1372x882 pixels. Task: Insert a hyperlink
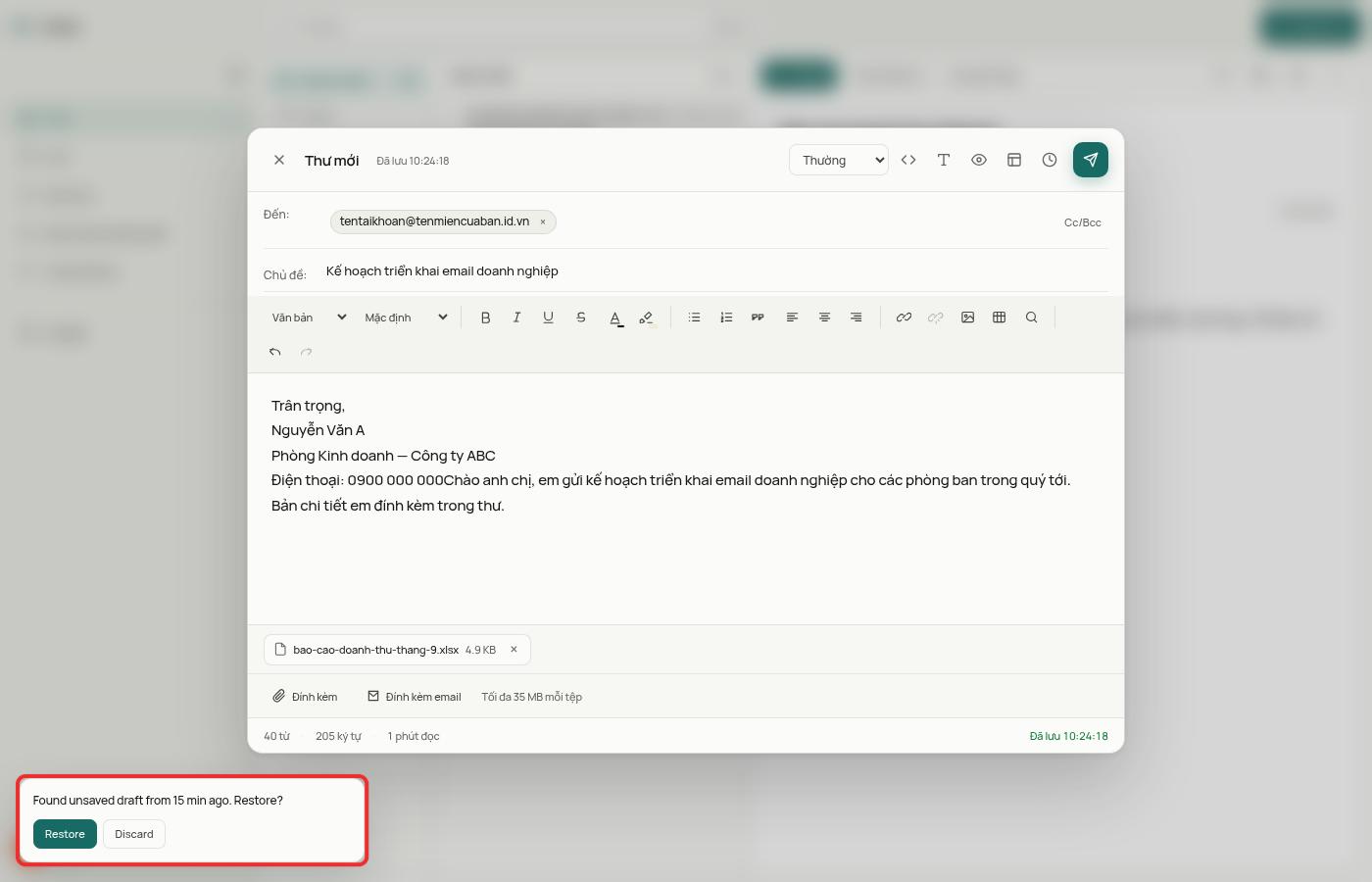pyautogui.click(x=904, y=318)
